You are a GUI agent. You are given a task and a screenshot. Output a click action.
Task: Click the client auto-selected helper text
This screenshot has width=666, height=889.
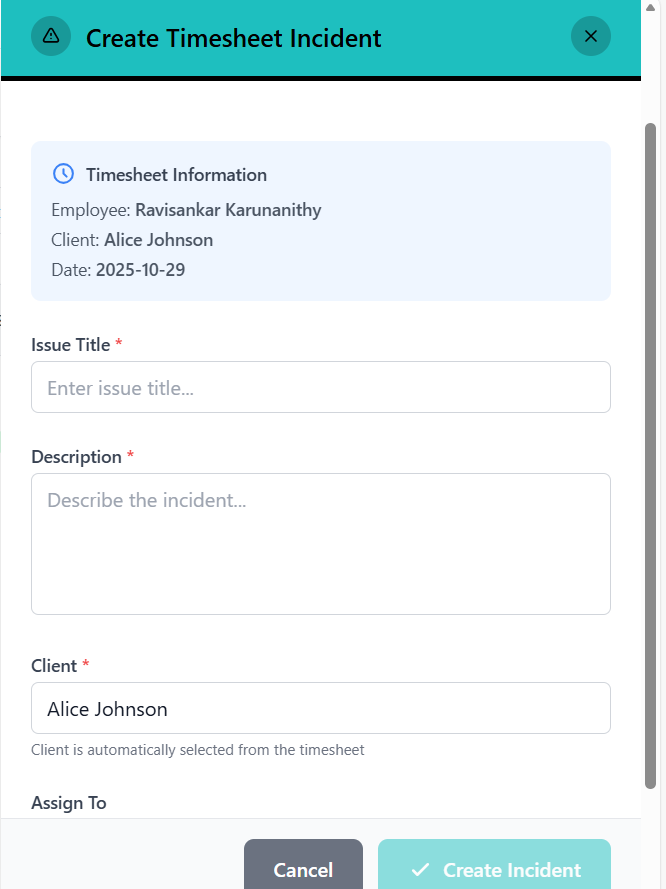(197, 750)
